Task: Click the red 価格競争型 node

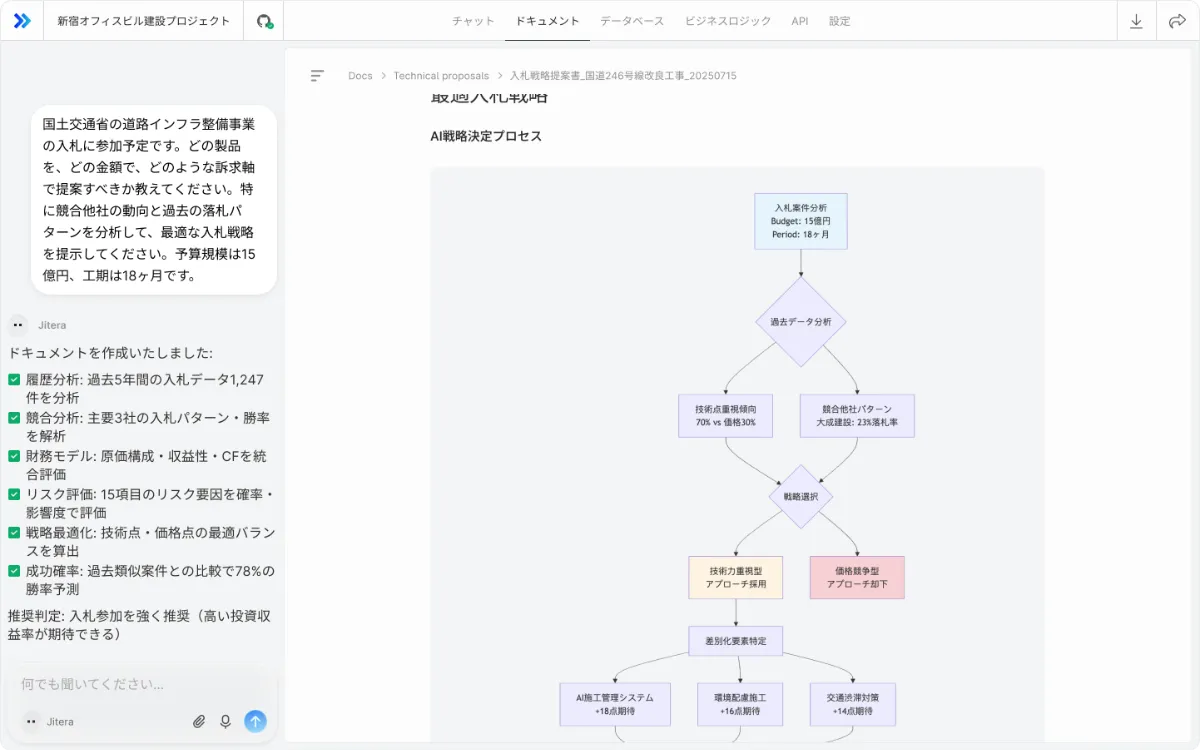Action: (857, 577)
